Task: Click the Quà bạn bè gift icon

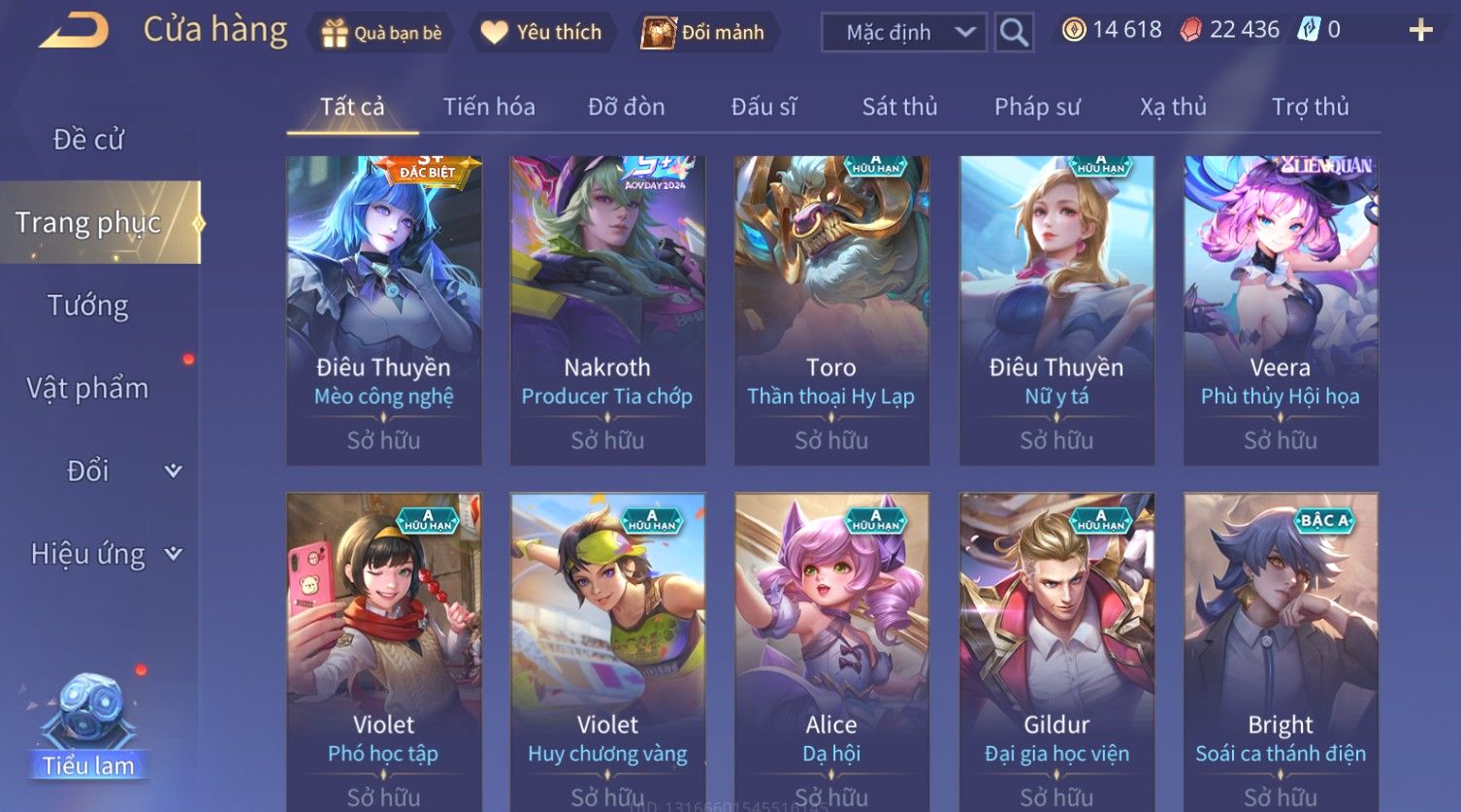Action: coord(335,33)
